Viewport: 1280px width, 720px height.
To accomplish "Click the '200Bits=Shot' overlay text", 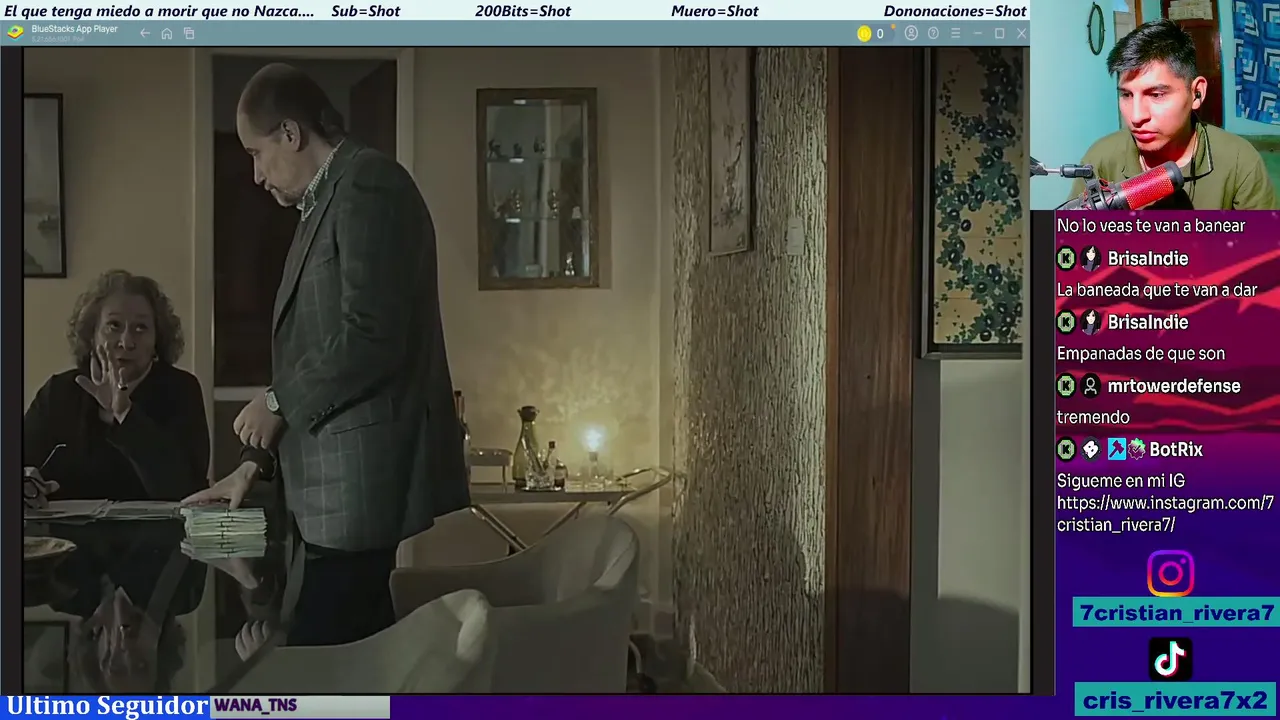I will 523,11.
